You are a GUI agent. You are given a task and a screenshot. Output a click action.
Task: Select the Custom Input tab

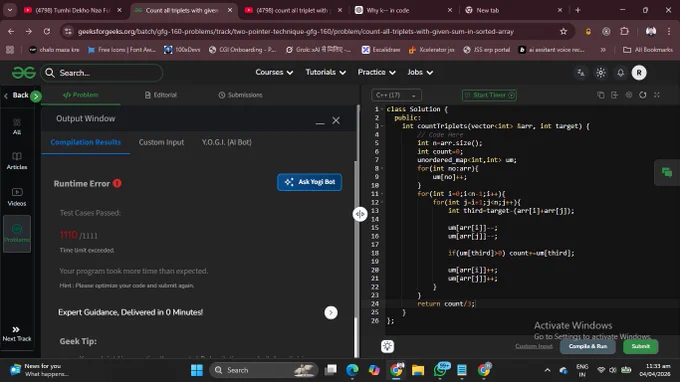161,142
